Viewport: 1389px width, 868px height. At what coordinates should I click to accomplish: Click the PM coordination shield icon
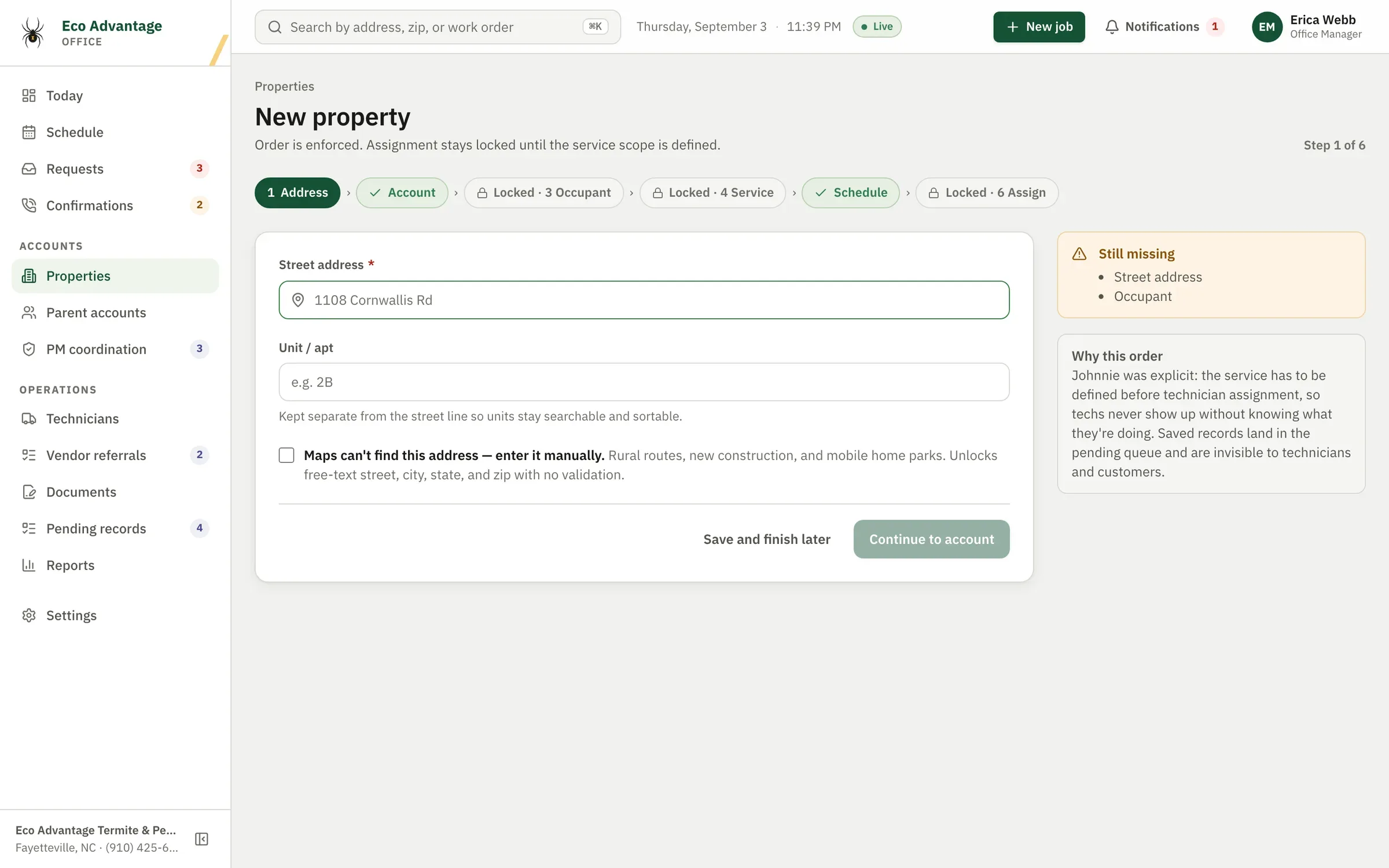pos(29,349)
